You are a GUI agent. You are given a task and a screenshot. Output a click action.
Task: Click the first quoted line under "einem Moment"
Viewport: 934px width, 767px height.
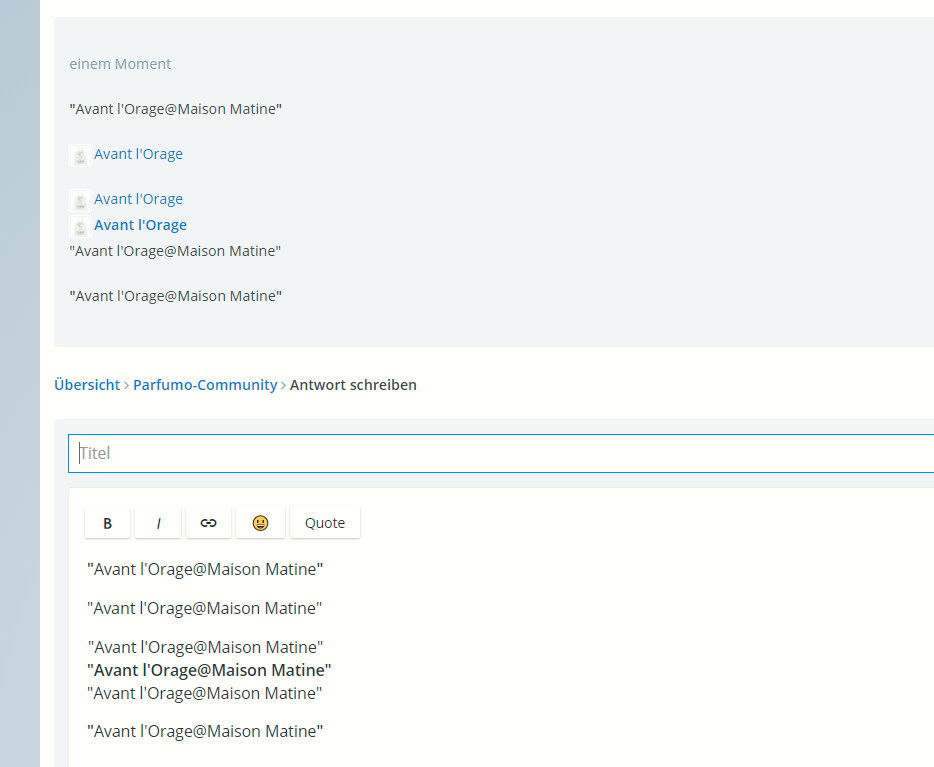176,109
